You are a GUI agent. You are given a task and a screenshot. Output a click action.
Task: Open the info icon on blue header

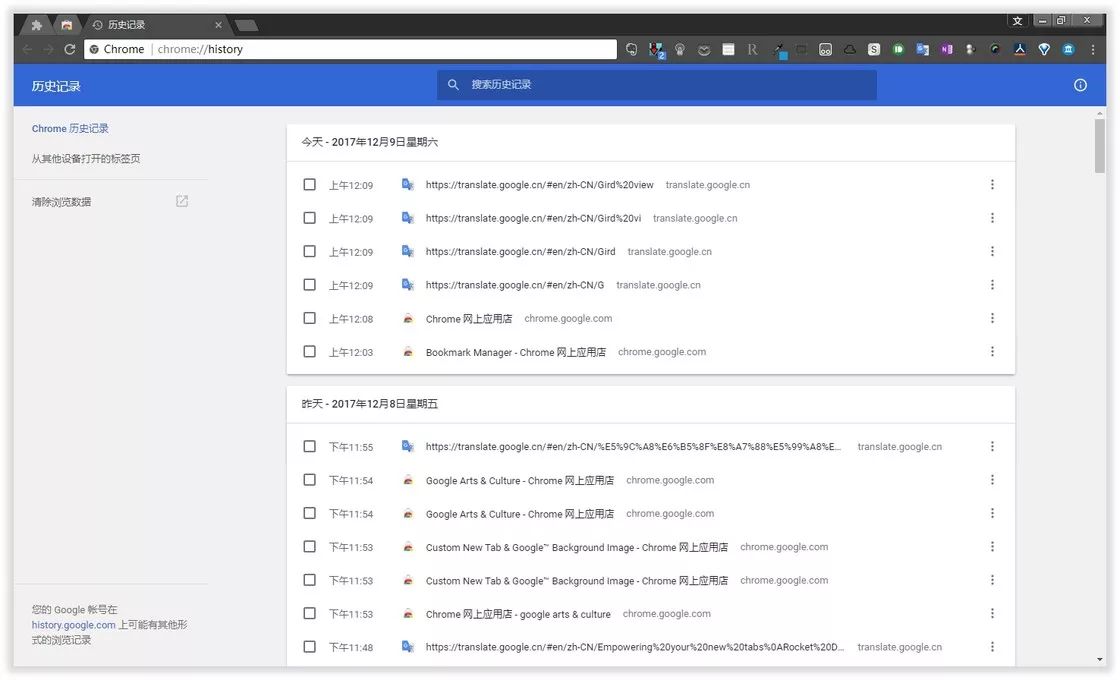pos(1080,85)
